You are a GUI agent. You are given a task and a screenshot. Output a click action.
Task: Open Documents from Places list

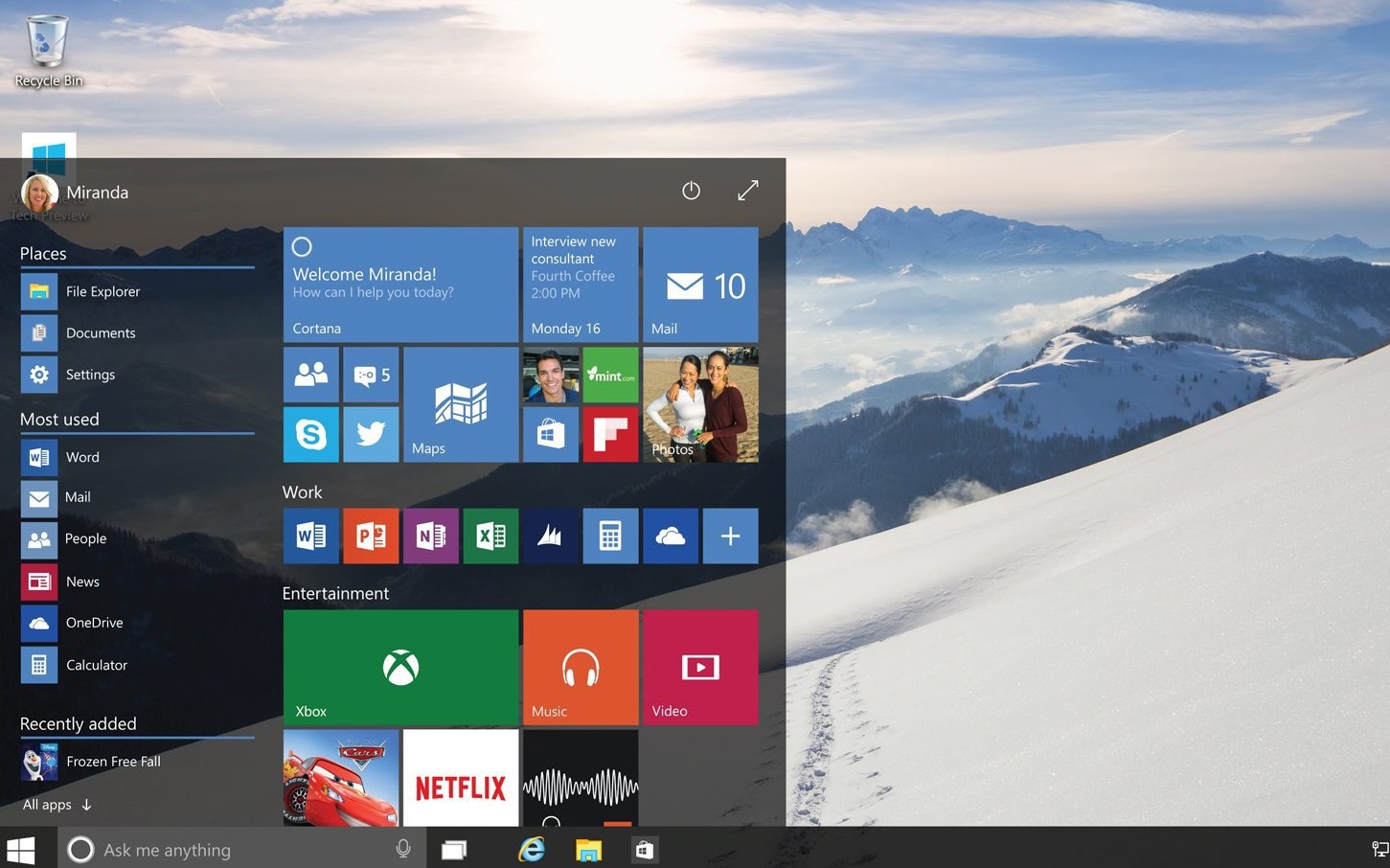pyautogui.click(x=137, y=332)
